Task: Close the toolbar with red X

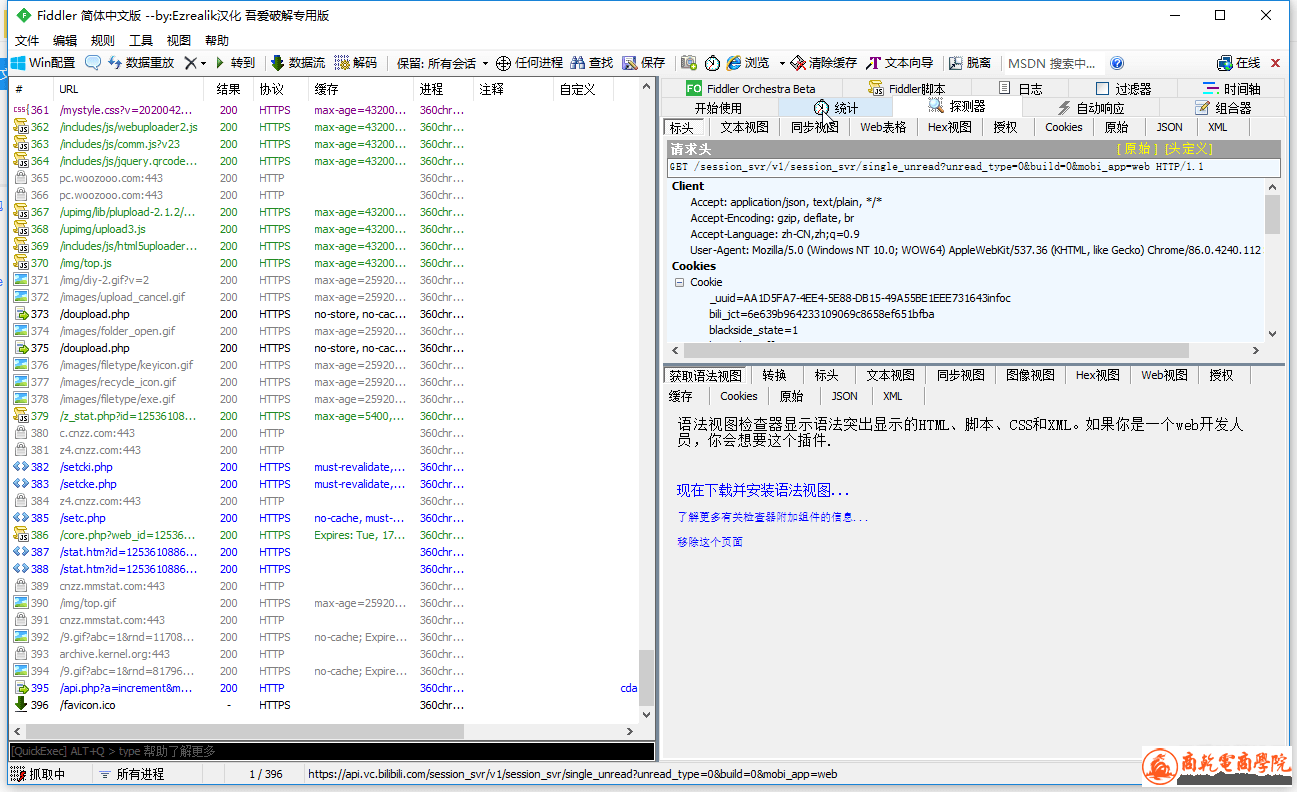Action: pyautogui.click(x=1275, y=63)
